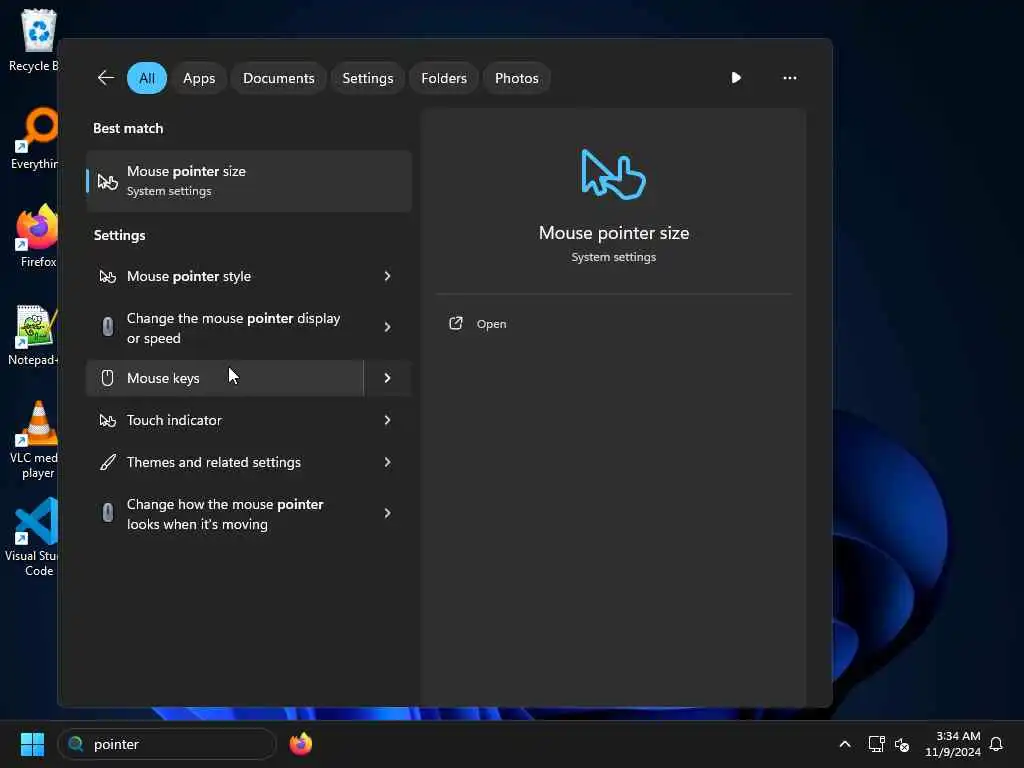Viewport: 1024px width, 768px height.
Task: Select the All filter tab
Action: coord(147,78)
